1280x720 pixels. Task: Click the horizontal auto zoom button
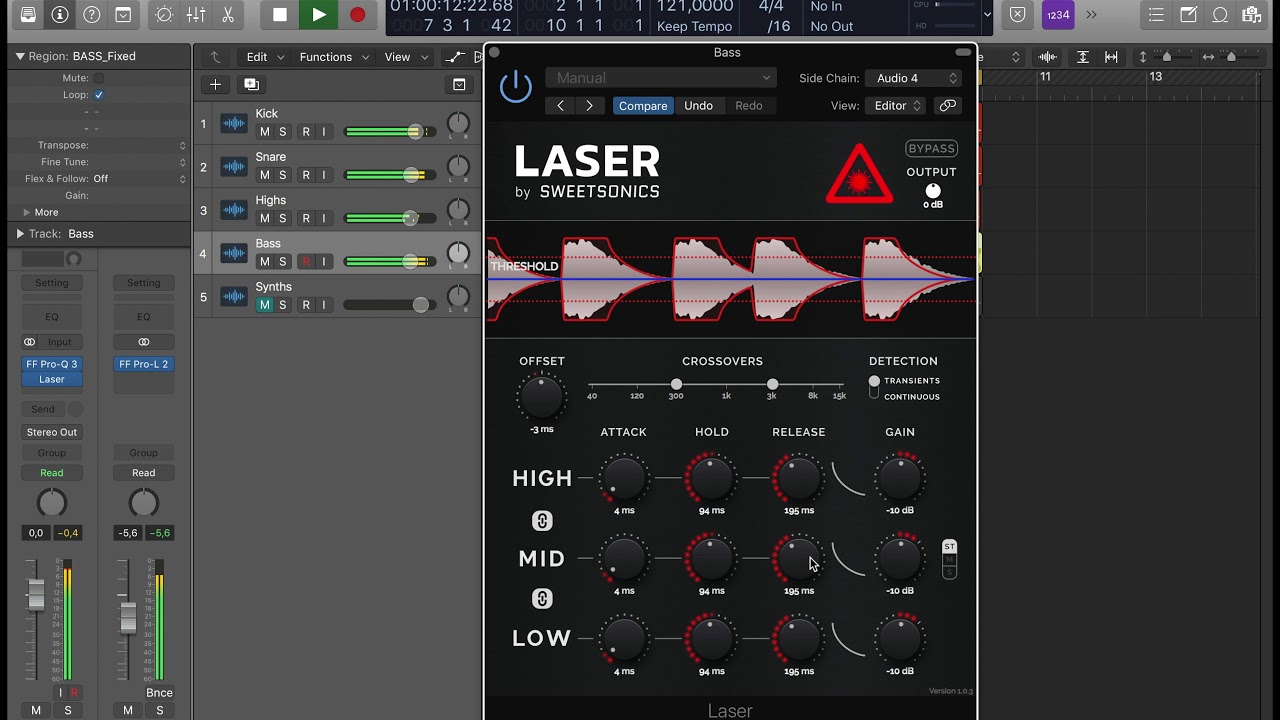click(1111, 57)
